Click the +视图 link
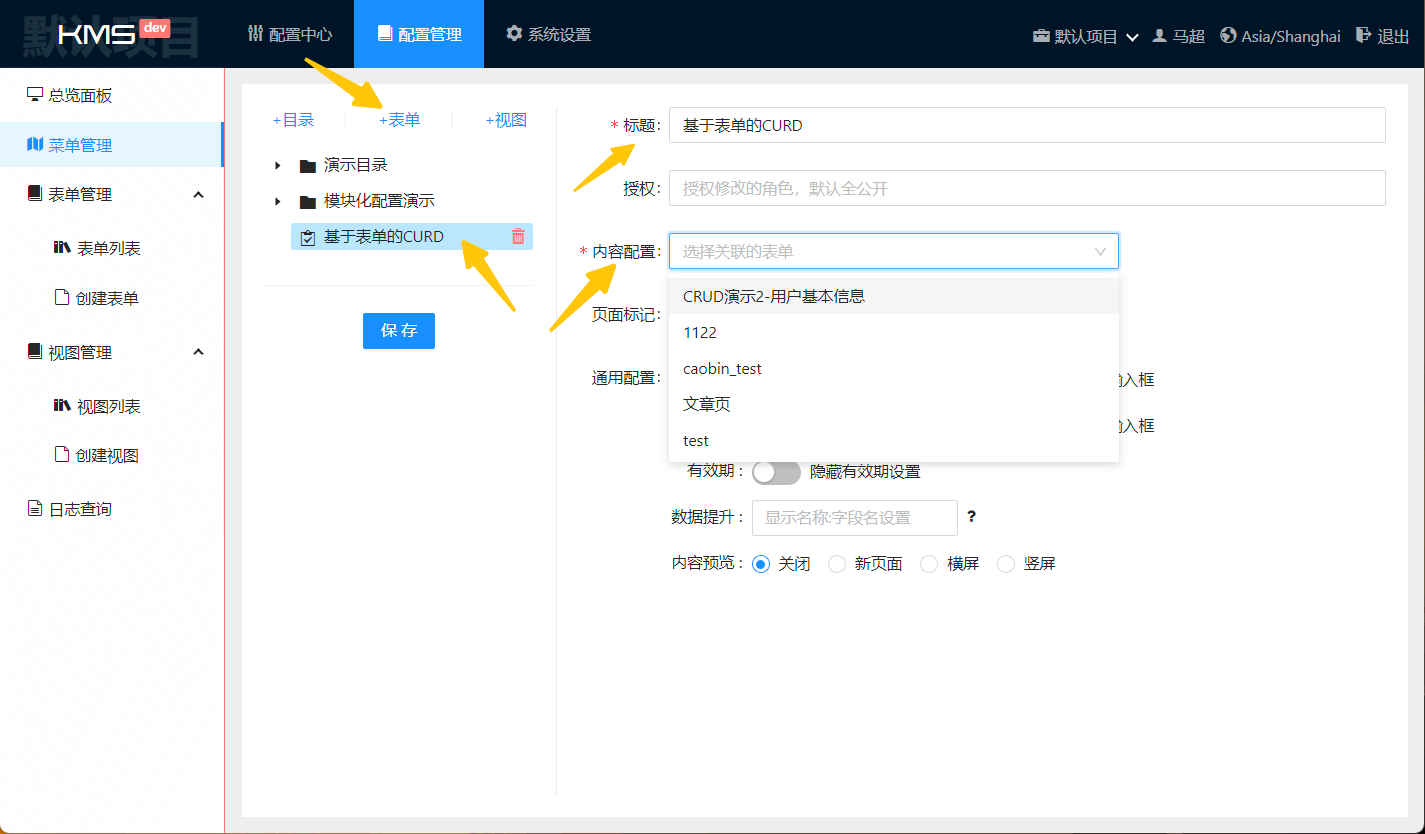 [506, 120]
